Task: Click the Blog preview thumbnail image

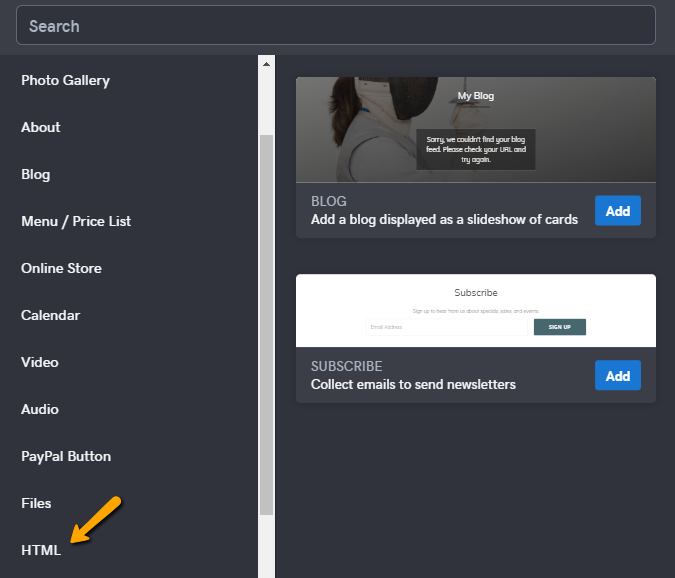Action: click(475, 130)
